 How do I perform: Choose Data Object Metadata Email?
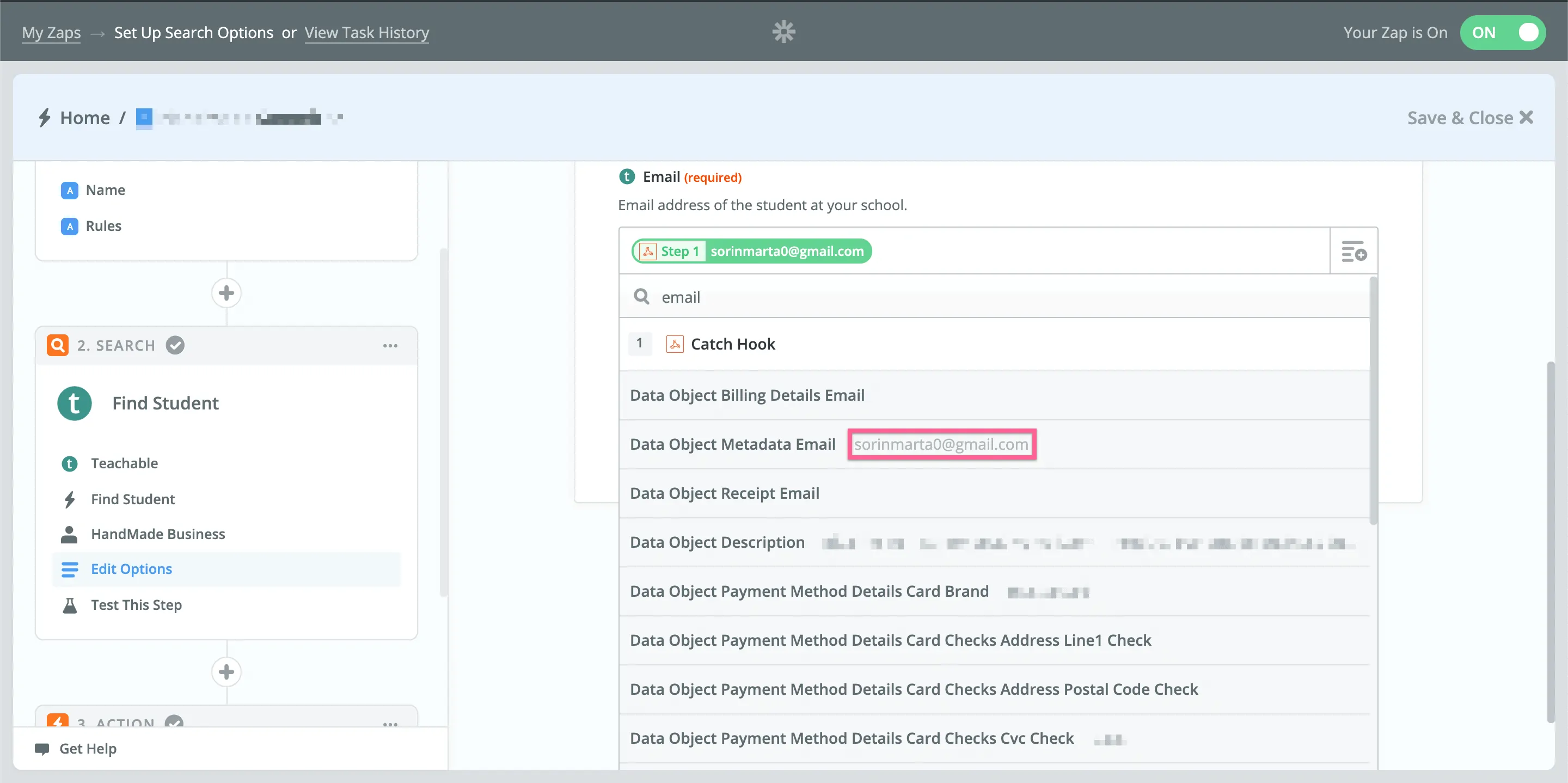[994, 444]
